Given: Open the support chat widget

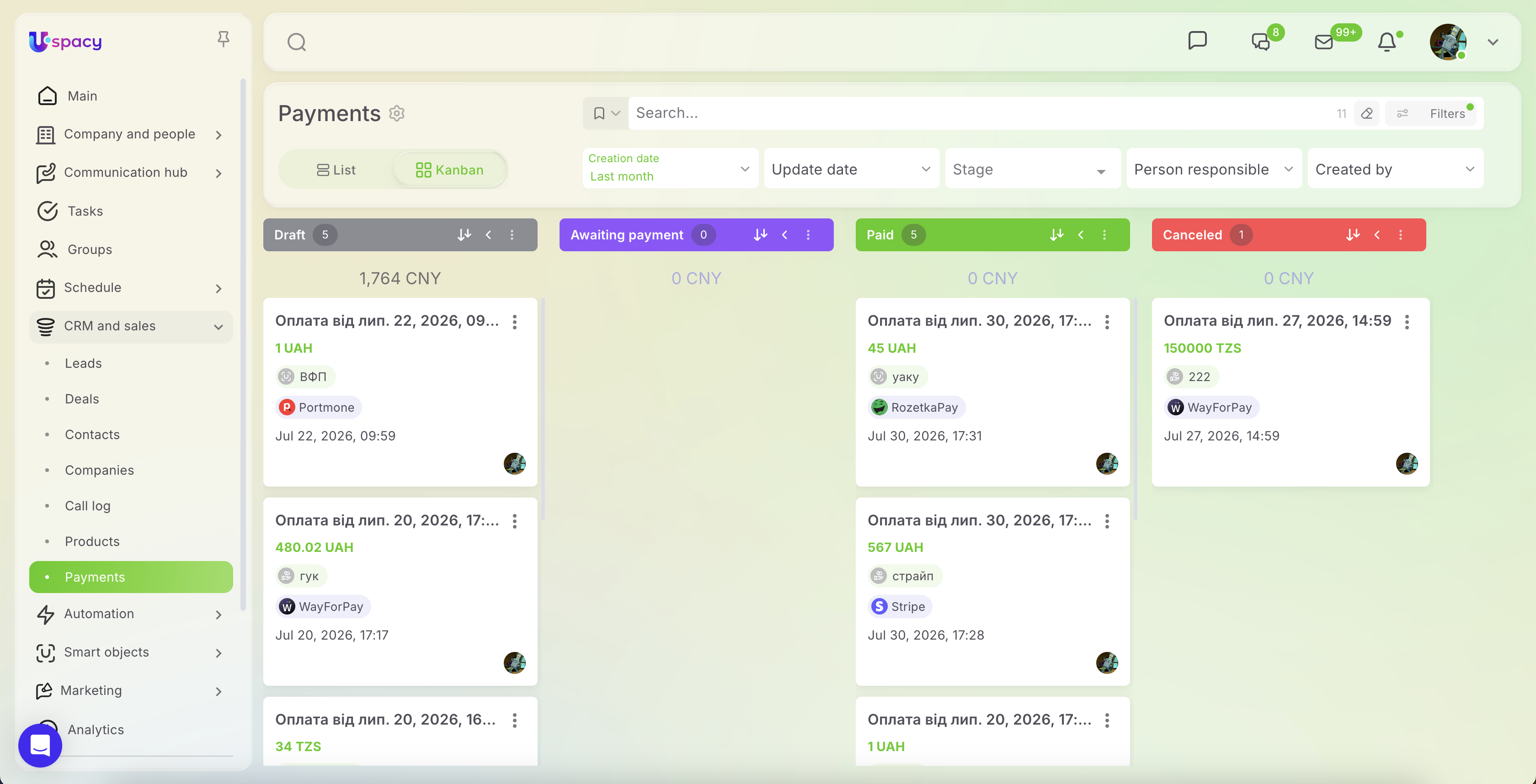Looking at the screenshot, I should coord(41,745).
